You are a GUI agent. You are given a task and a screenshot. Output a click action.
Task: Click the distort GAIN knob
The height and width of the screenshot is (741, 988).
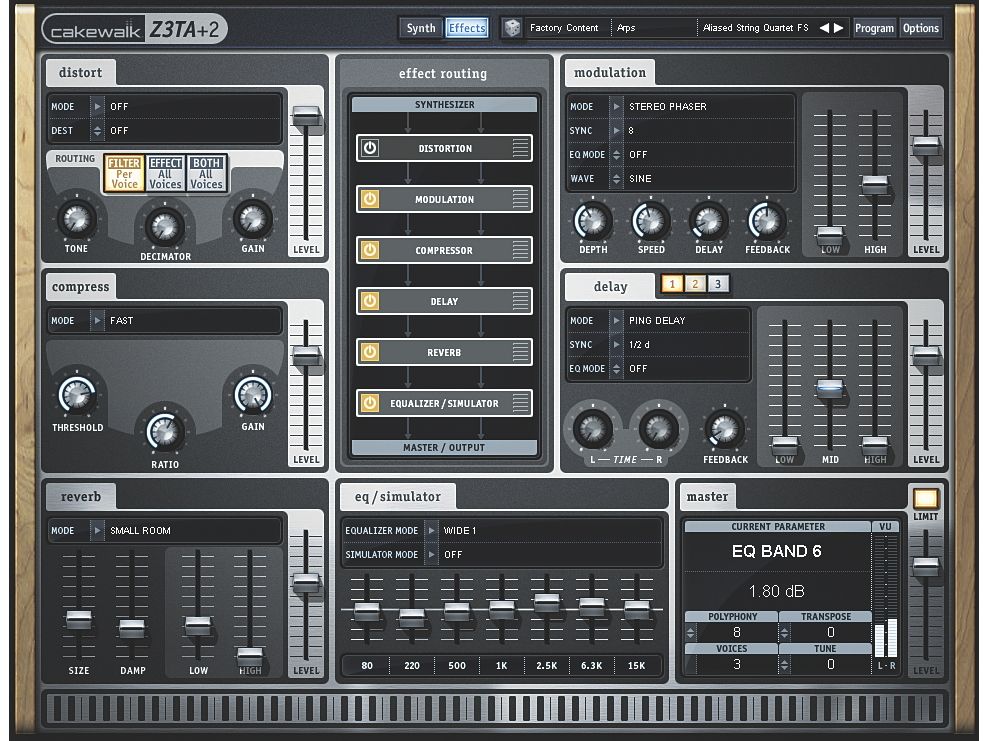tap(253, 219)
